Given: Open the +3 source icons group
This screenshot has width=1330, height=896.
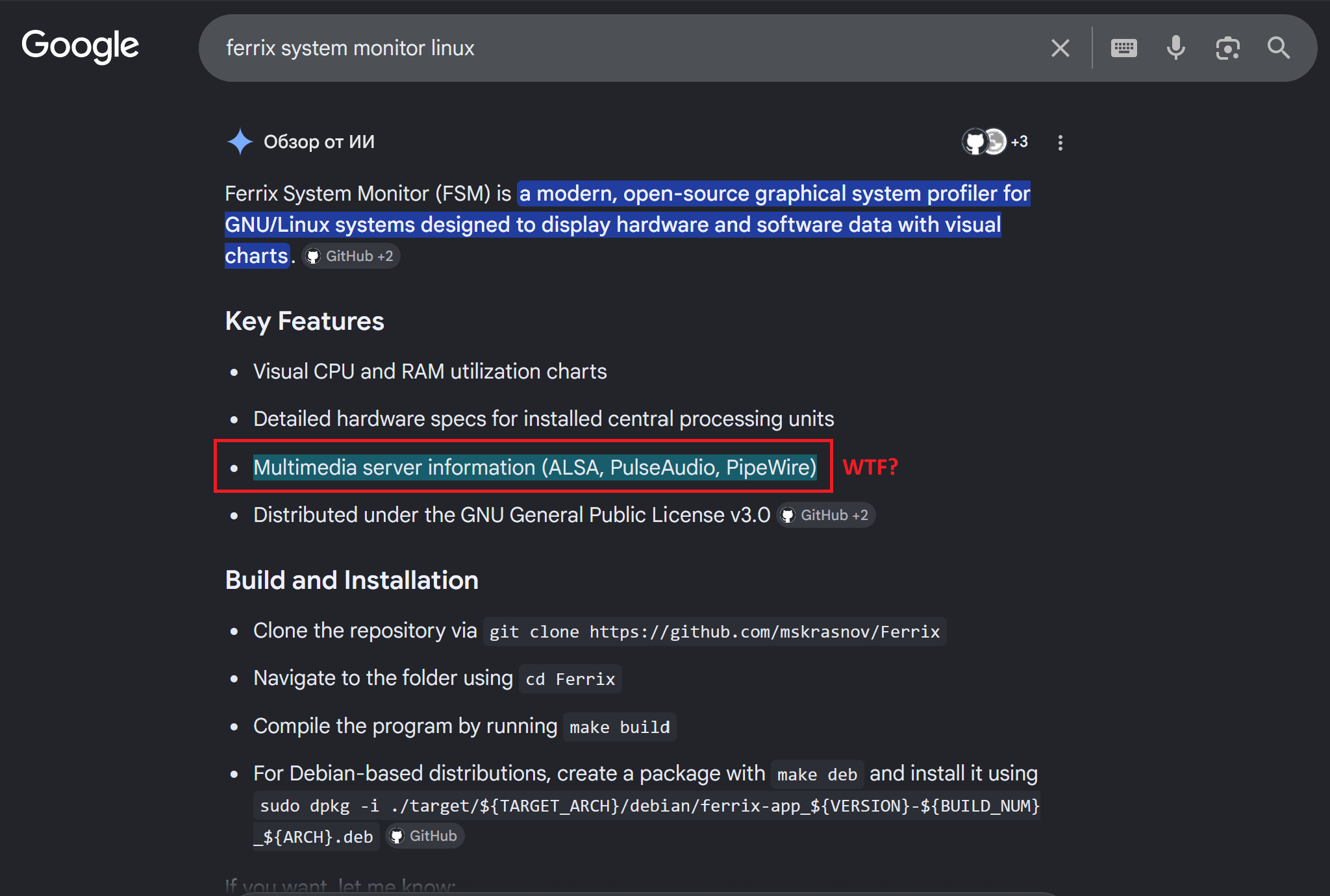Looking at the screenshot, I should coord(995,142).
